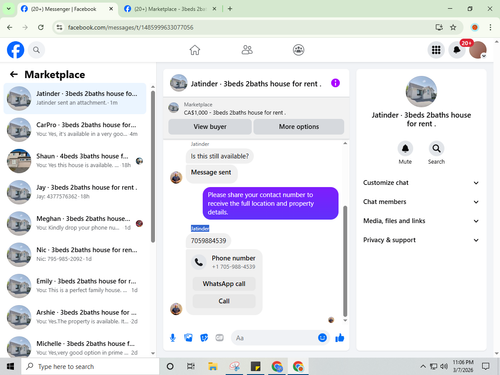Viewport: 500px width, 375px height.
Task: Open the account profile picture menu
Action: point(478,50)
